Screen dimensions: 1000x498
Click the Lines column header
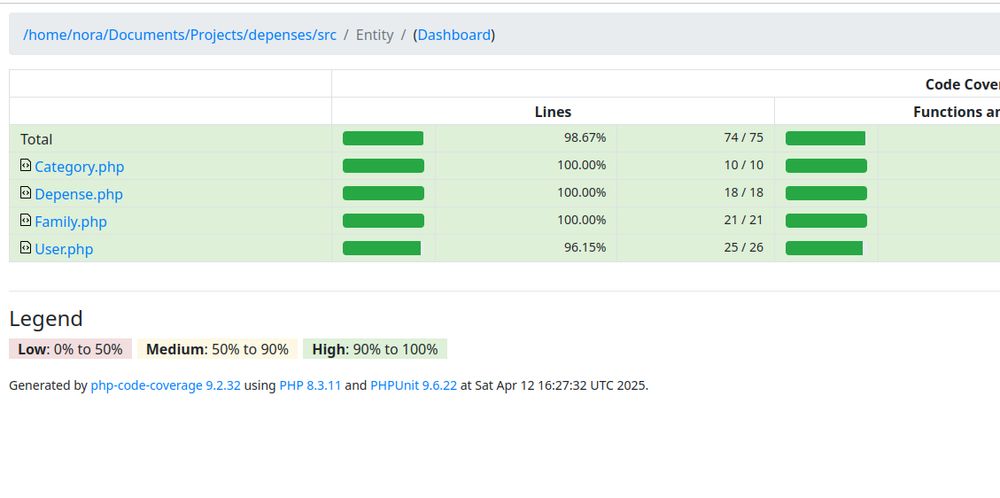pyautogui.click(x=553, y=112)
